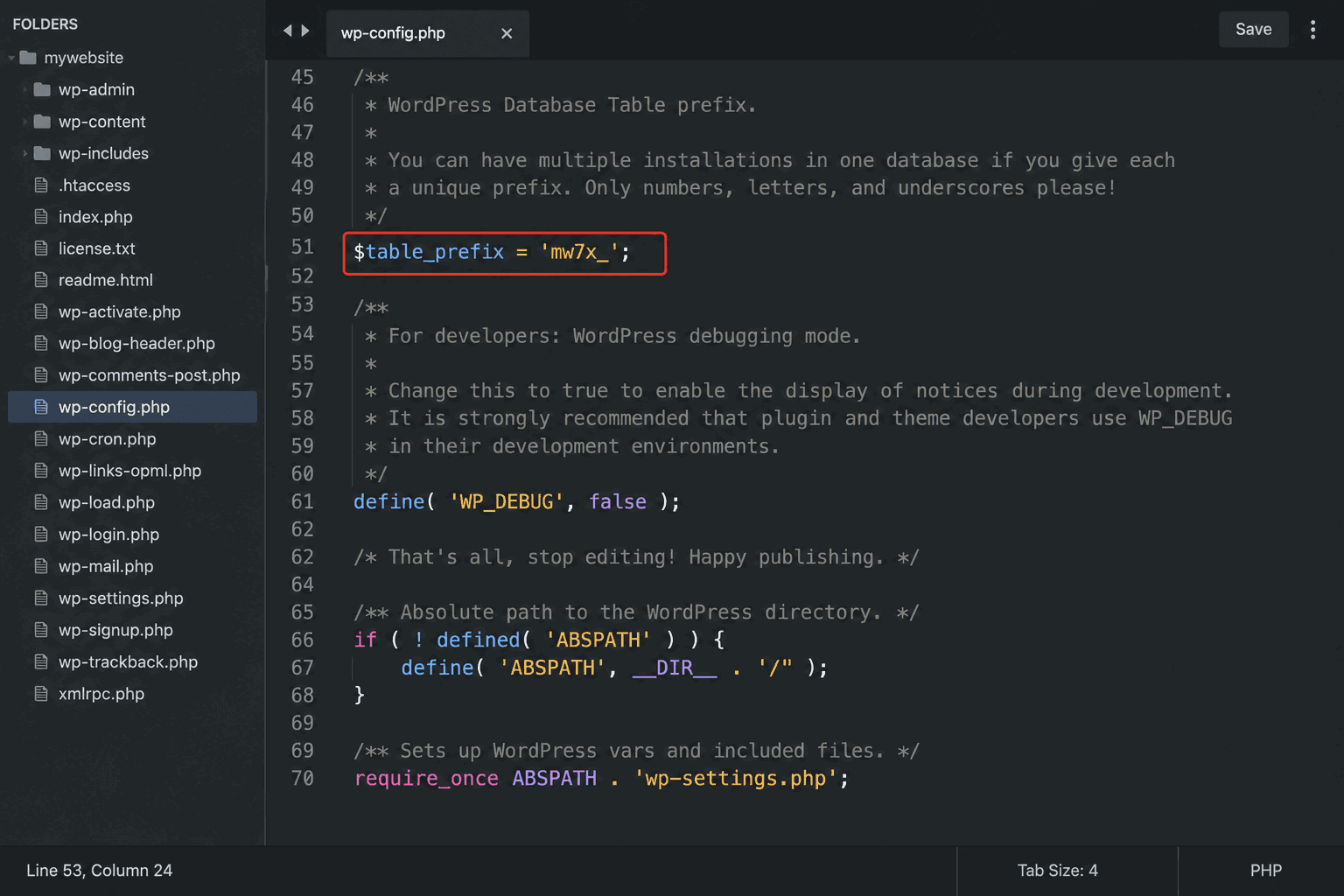Screen dimensions: 1344x896
Task: Click the wp-signup.php file icon
Action: click(41, 630)
